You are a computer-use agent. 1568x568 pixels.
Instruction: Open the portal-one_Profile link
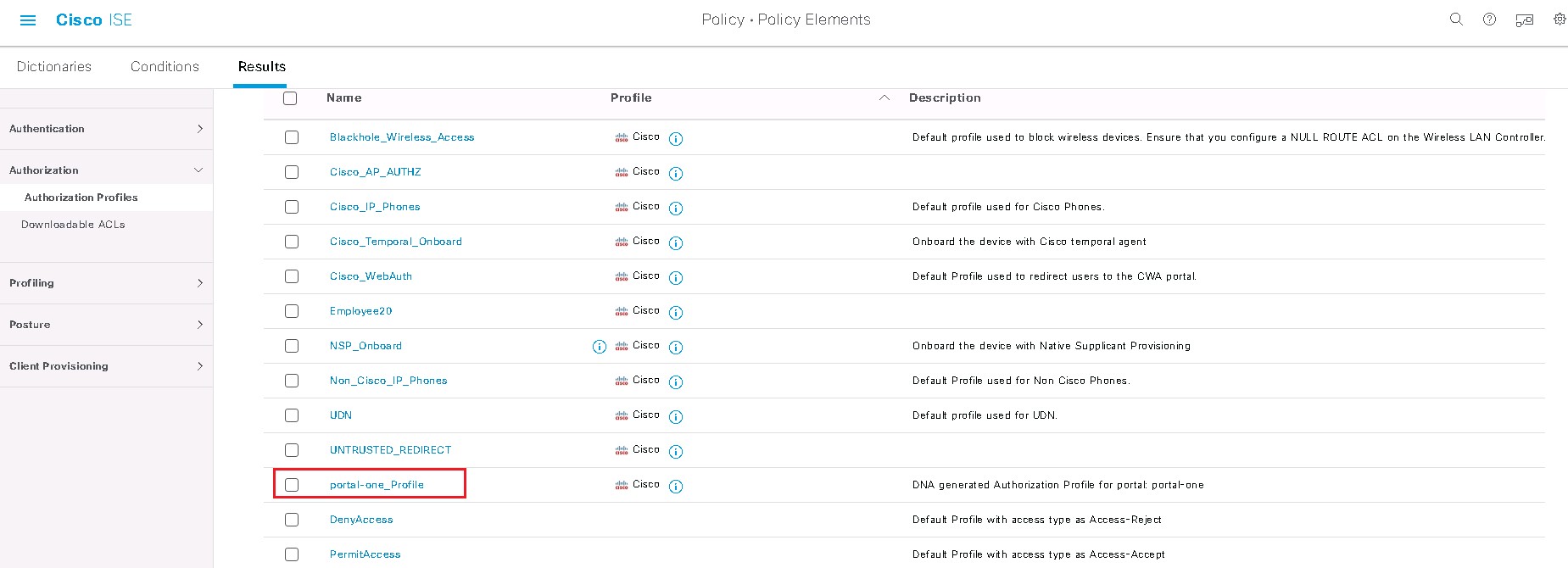coord(377,485)
